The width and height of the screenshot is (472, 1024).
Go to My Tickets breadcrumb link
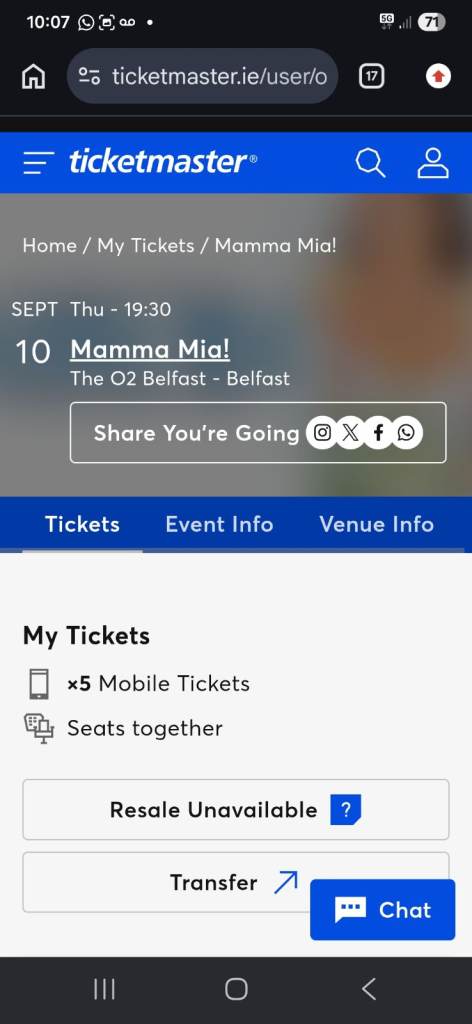[x=146, y=246]
